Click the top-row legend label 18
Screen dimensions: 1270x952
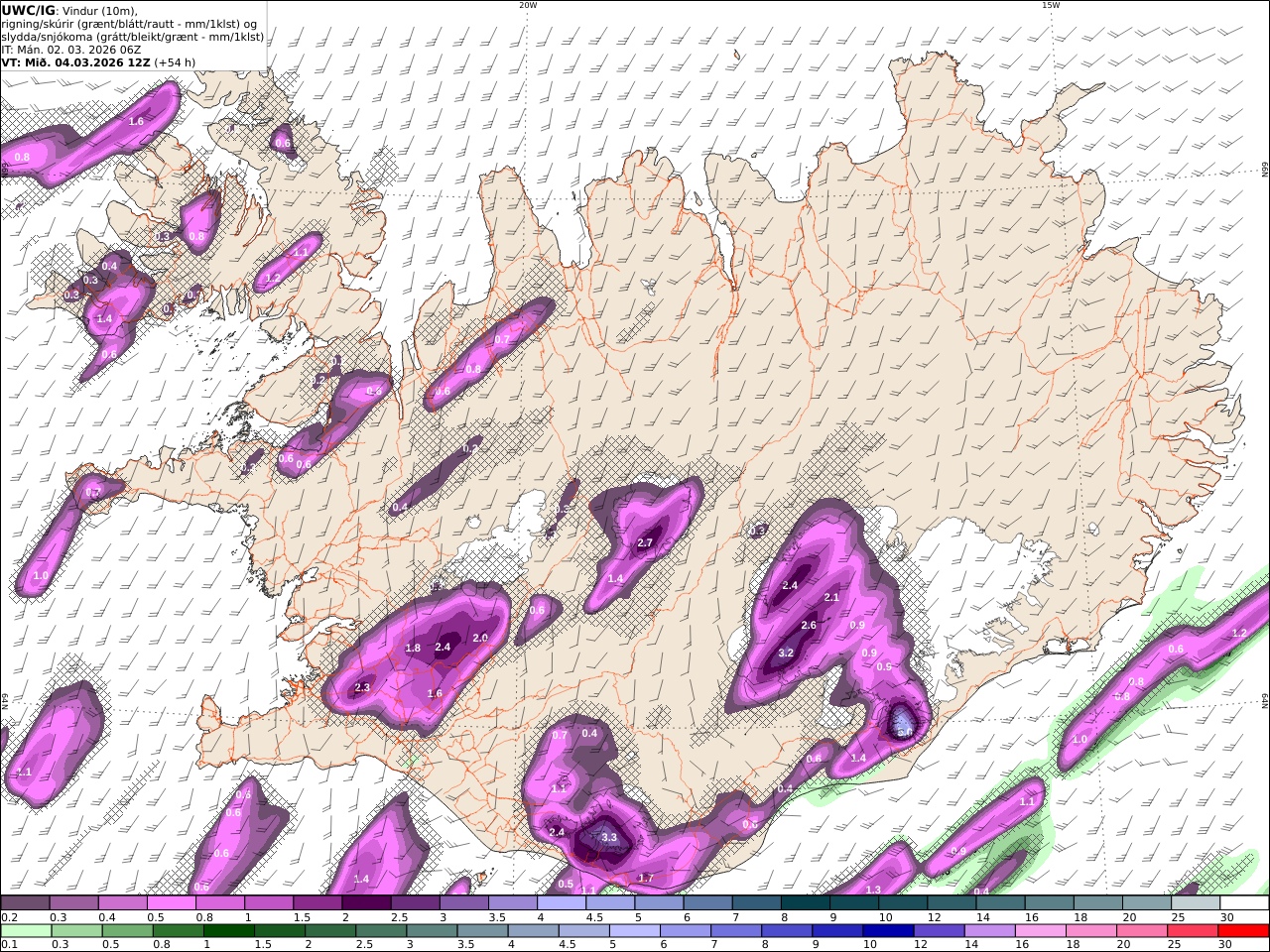(1079, 917)
